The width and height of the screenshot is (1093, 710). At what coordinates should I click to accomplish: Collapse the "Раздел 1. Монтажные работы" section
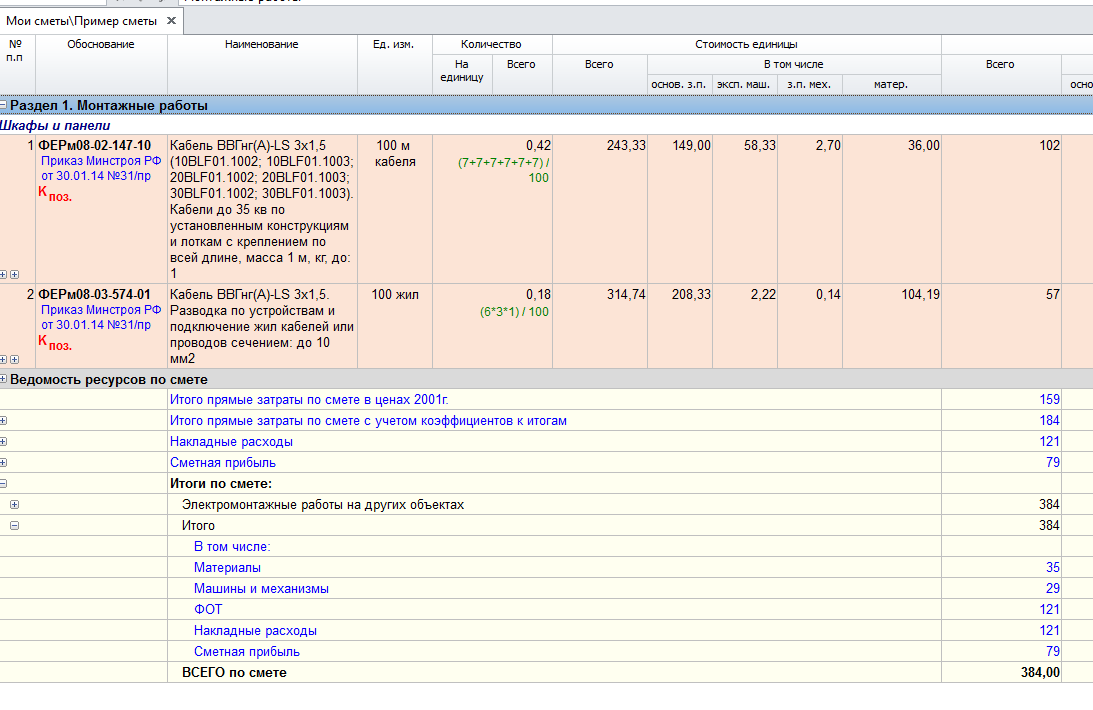4,105
